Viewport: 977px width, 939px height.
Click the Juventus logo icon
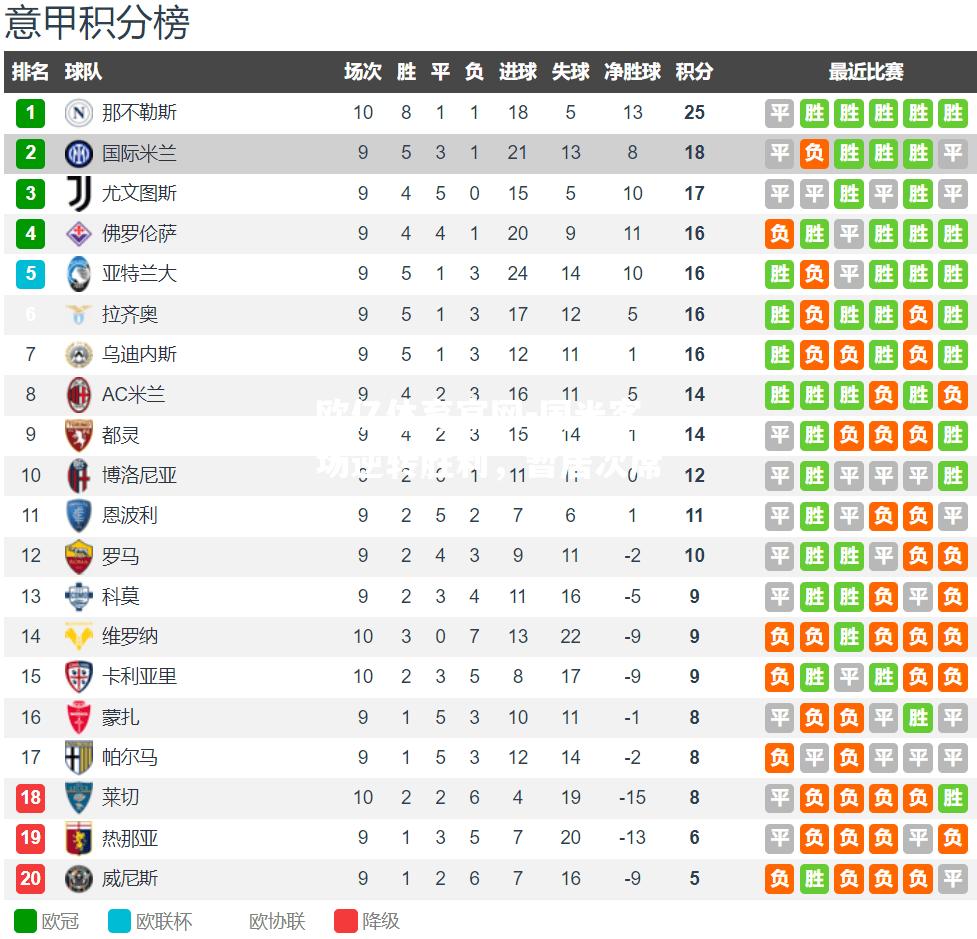(x=79, y=194)
